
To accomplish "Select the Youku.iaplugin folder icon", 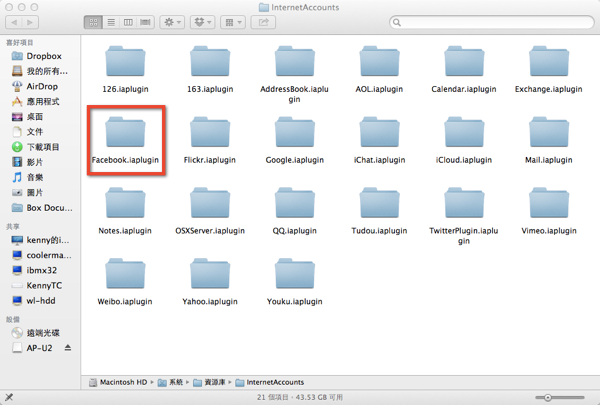I will 295,274.
